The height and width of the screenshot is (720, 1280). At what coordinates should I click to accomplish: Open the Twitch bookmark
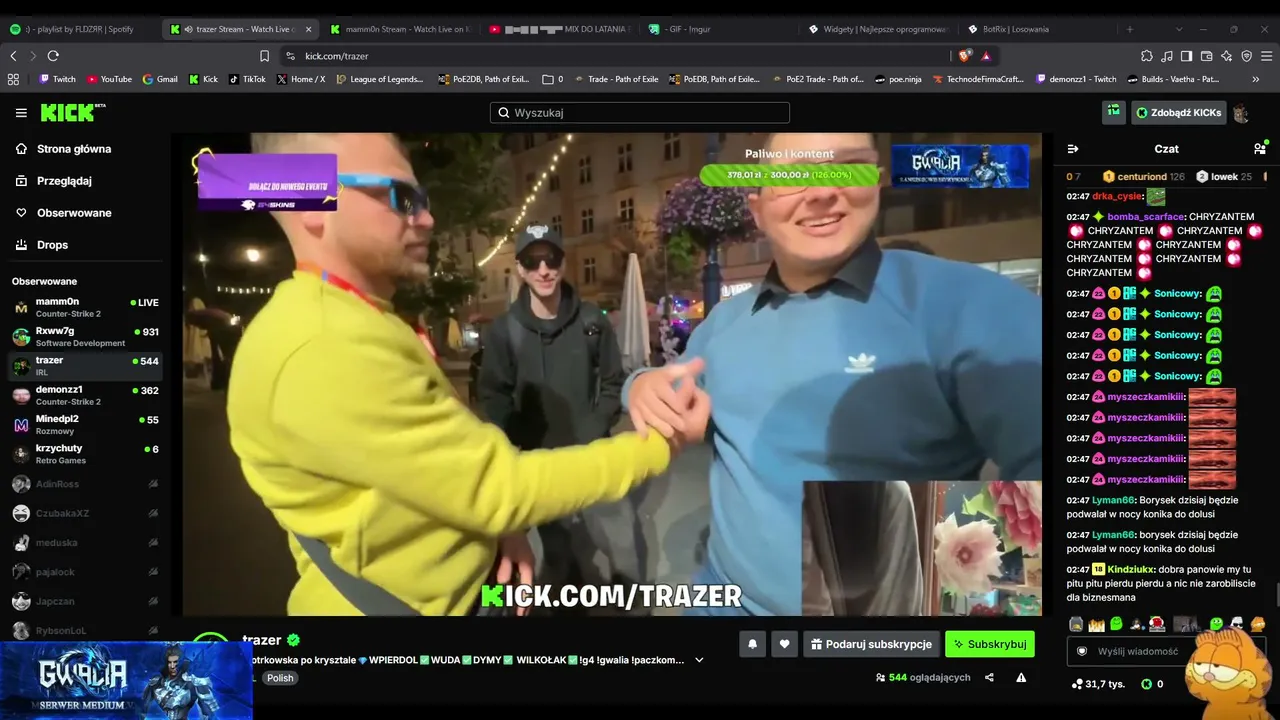pos(57,79)
